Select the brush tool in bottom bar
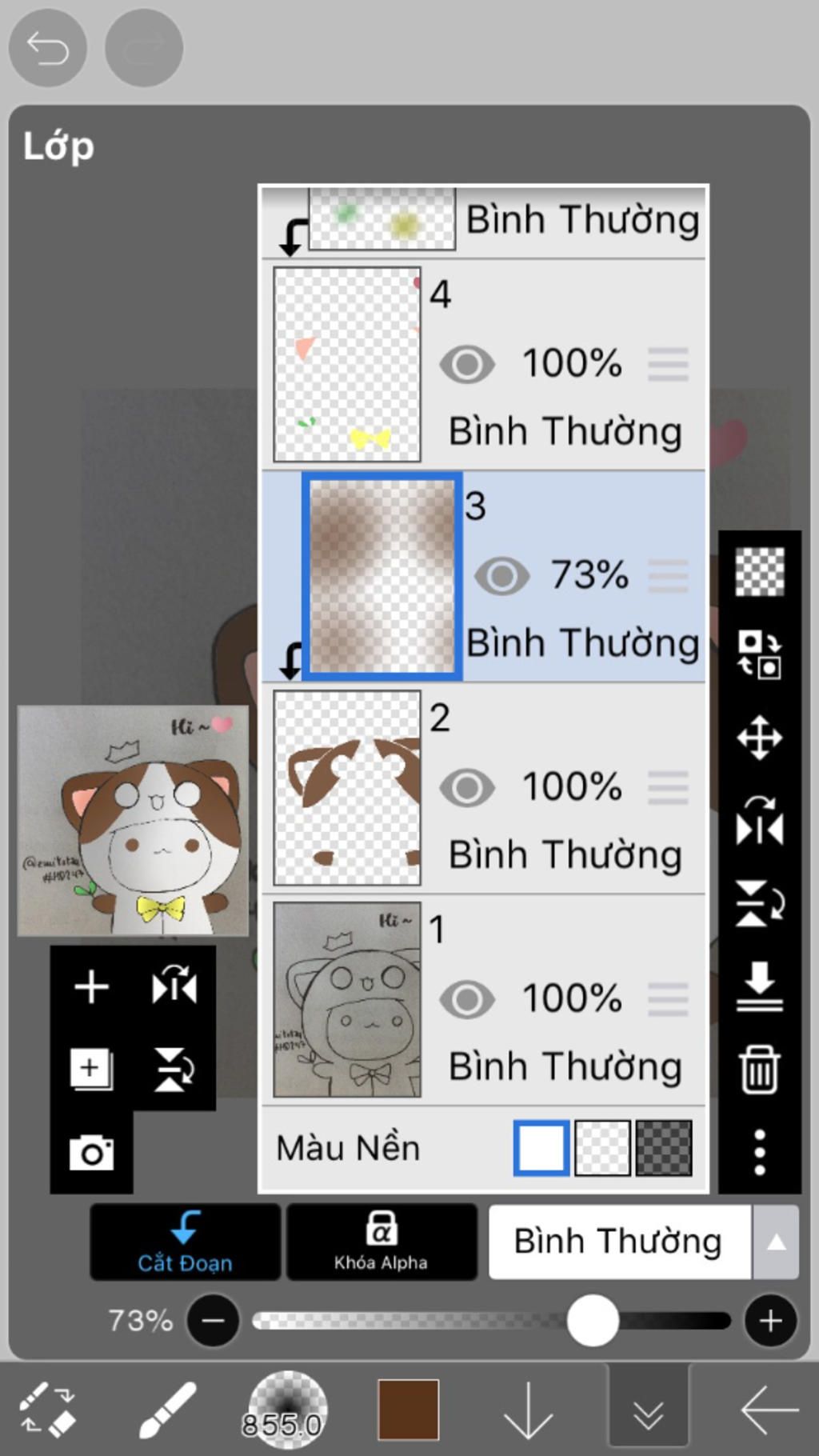The image size is (819, 1456). (x=168, y=1410)
